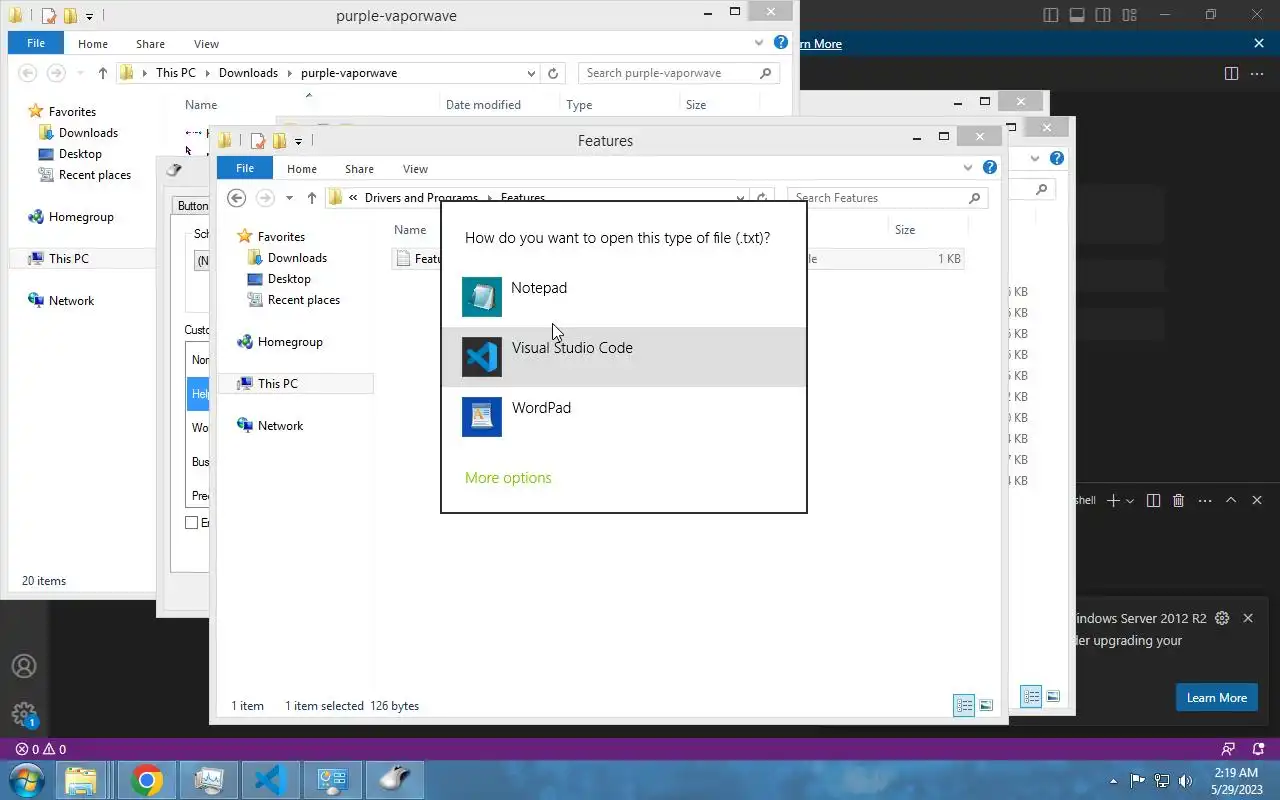Dismiss the Windows Server 2012 R2 notification
Screen dimensions: 1280x800
(1248, 618)
